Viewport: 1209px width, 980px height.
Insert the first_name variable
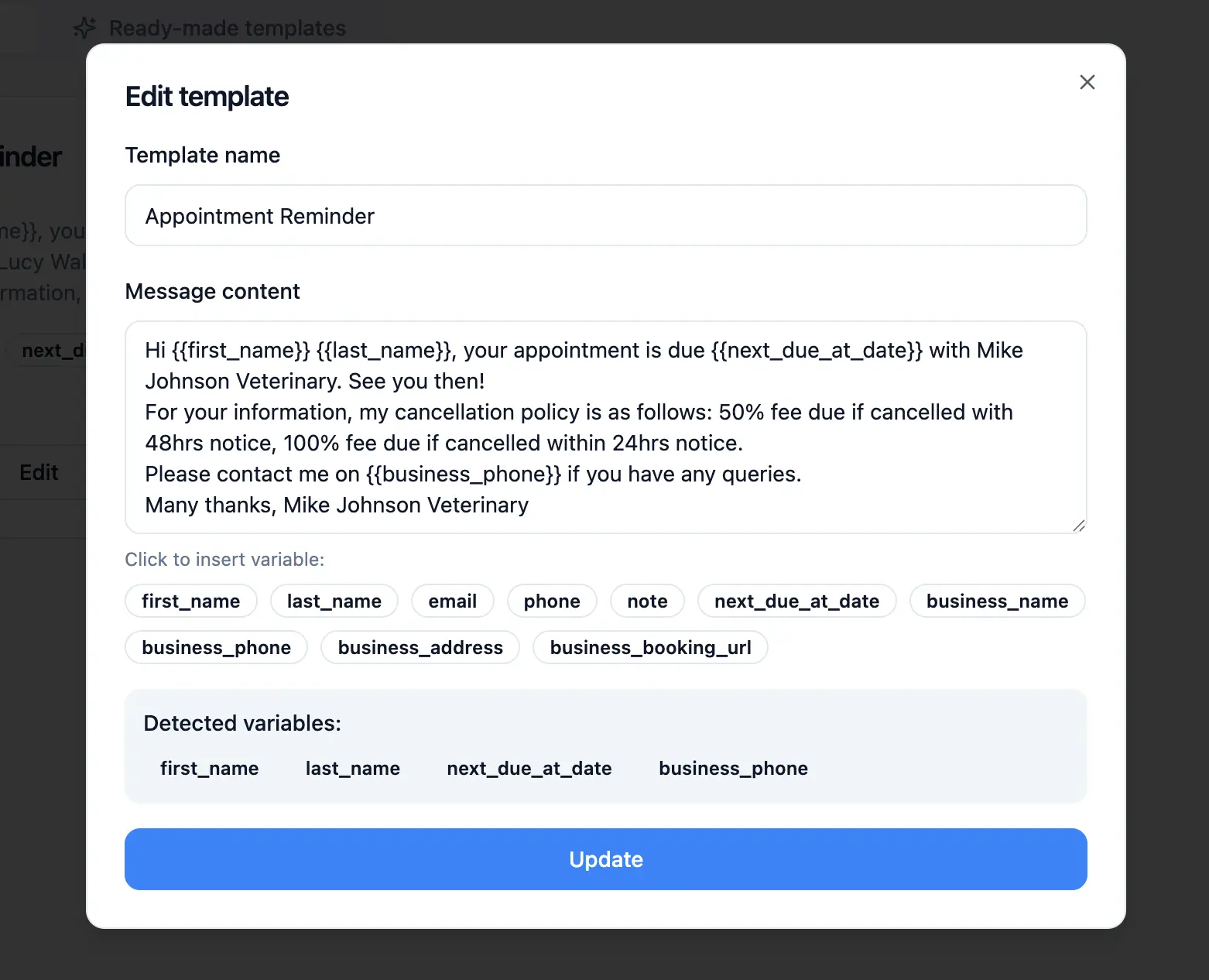pyautogui.click(x=190, y=601)
